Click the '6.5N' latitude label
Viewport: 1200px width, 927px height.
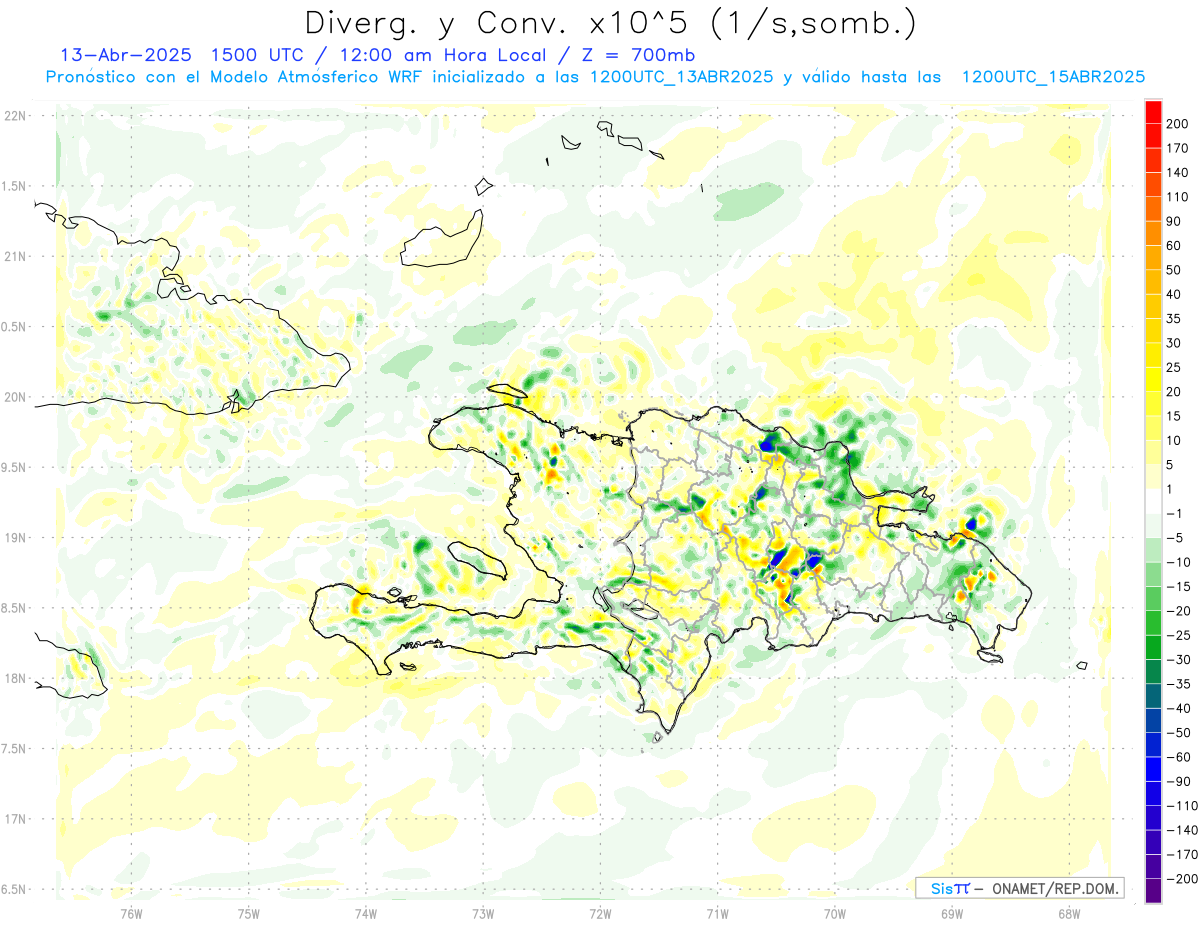(x=14, y=889)
